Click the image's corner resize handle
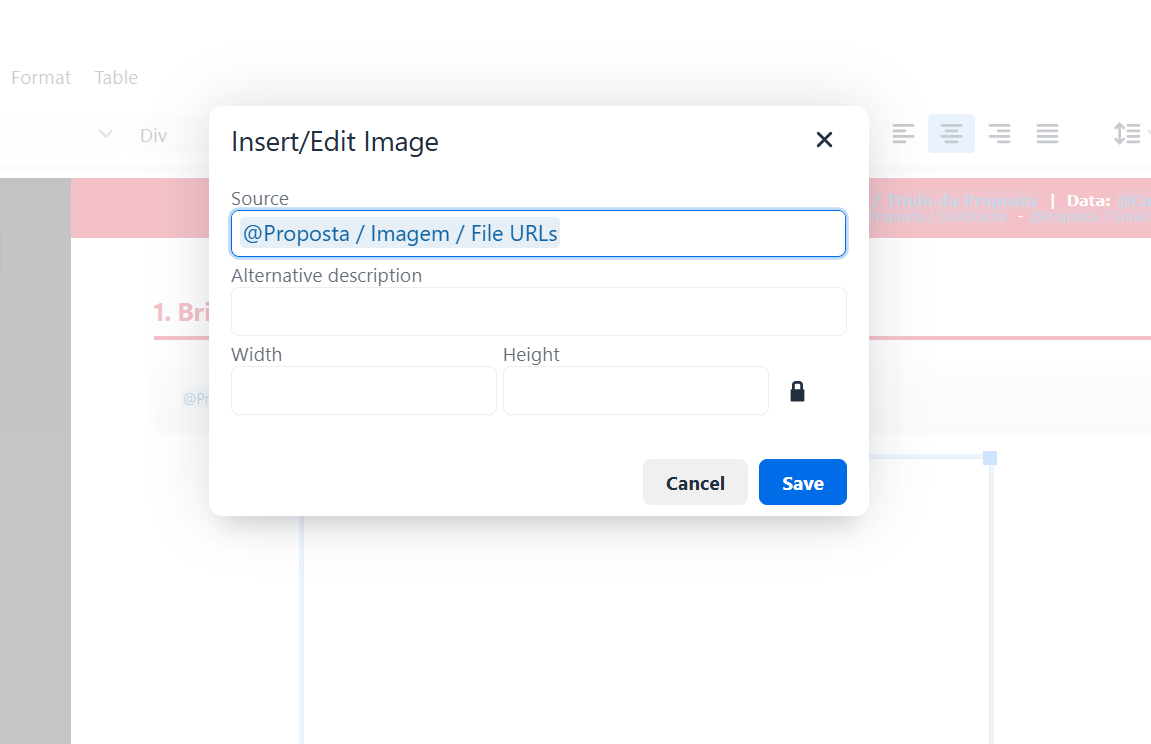This screenshot has height=744, width=1151. click(x=990, y=458)
